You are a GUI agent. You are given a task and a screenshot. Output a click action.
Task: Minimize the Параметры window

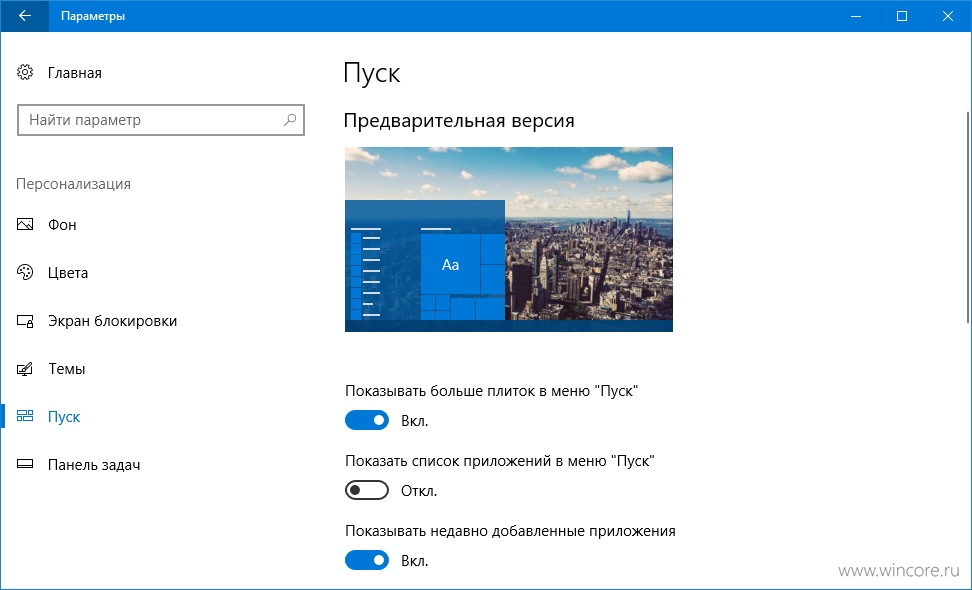coord(857,16)
